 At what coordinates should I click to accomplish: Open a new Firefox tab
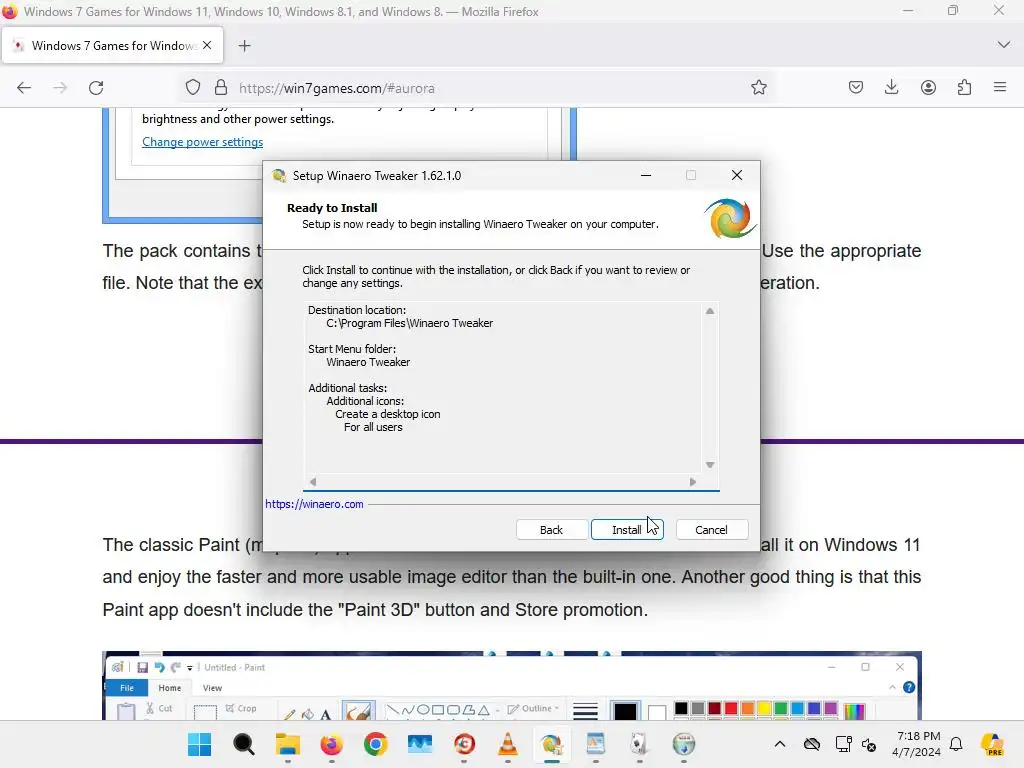coord(244,46)
